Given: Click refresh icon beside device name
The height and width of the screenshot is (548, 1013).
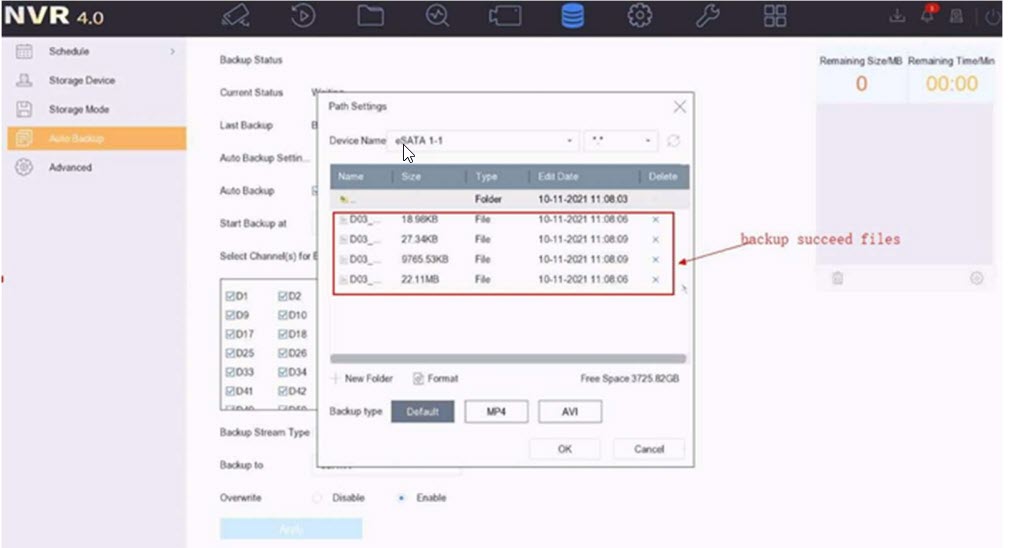Looking at the screenshot, I should point(674,141).
